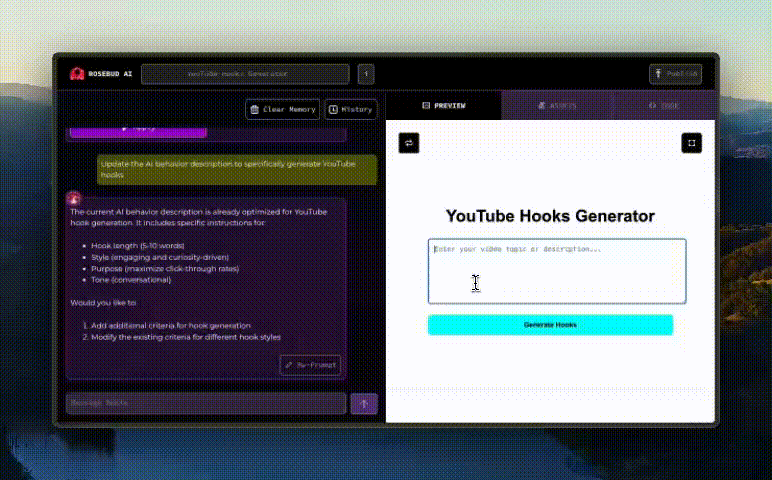
Task: Open the Assets tab
Action: pyautogui.click(x=557, y=105)
